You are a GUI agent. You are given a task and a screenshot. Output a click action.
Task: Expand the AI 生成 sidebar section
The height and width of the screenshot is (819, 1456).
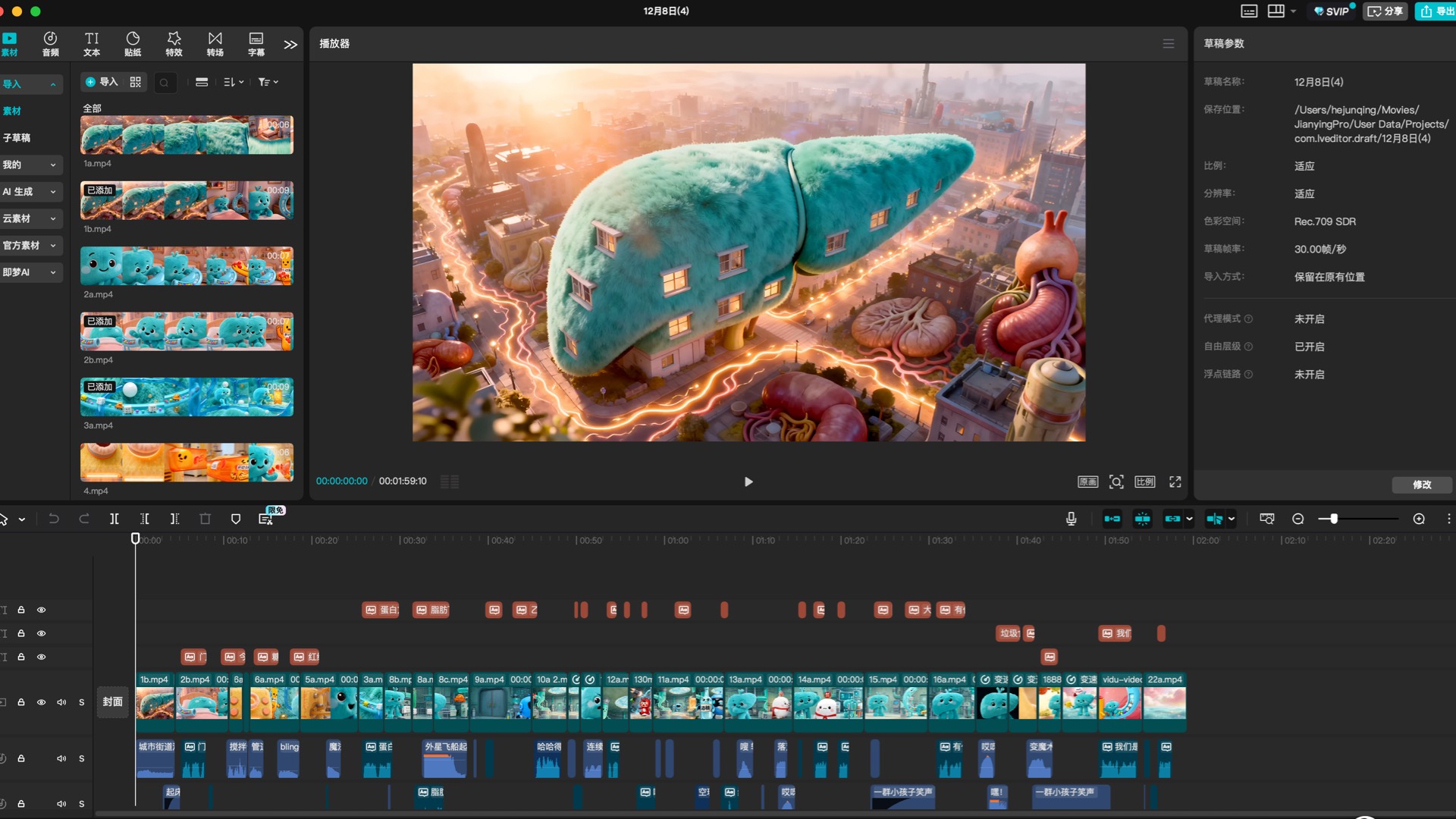[30, 192]
